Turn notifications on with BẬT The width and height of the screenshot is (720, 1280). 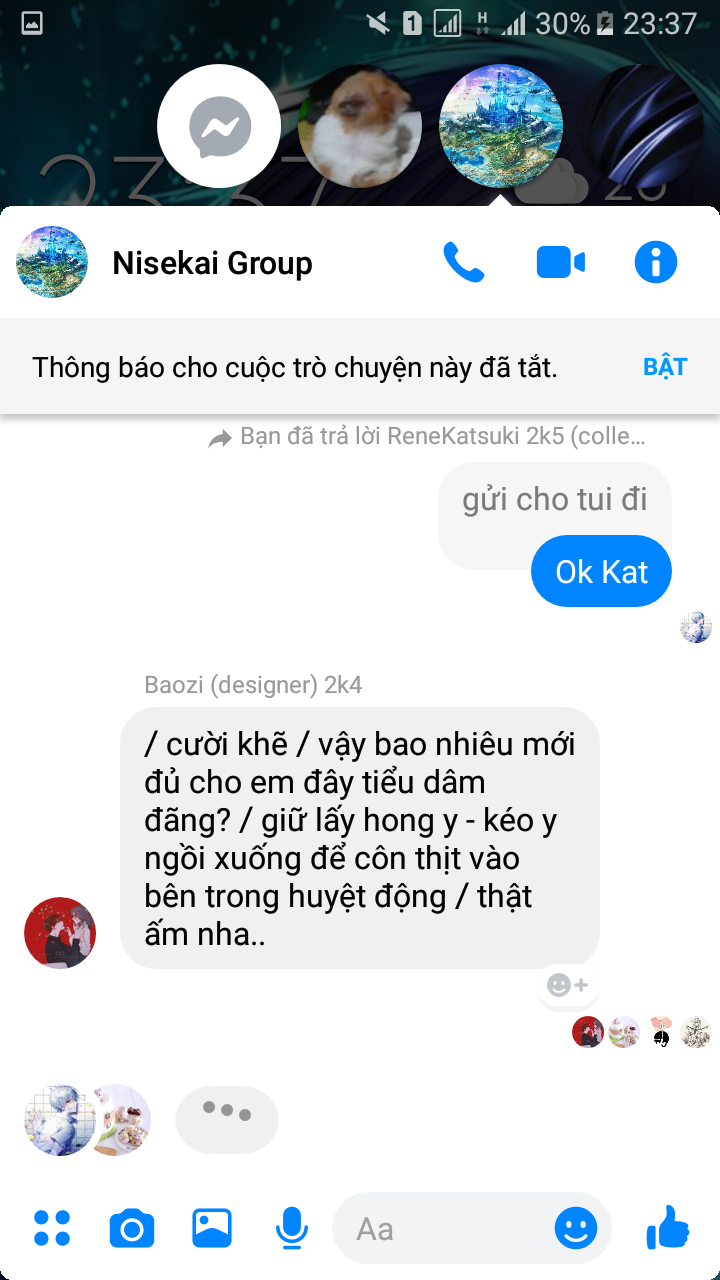coord(665,366)
